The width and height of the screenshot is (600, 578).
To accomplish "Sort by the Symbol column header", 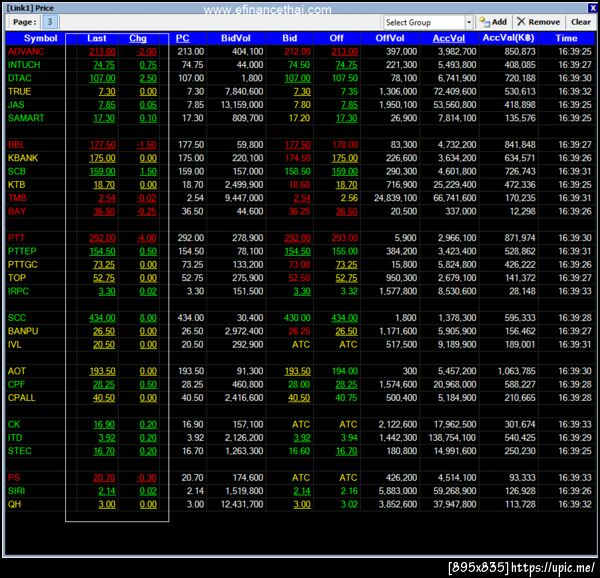I will click(x=40, y=38).
